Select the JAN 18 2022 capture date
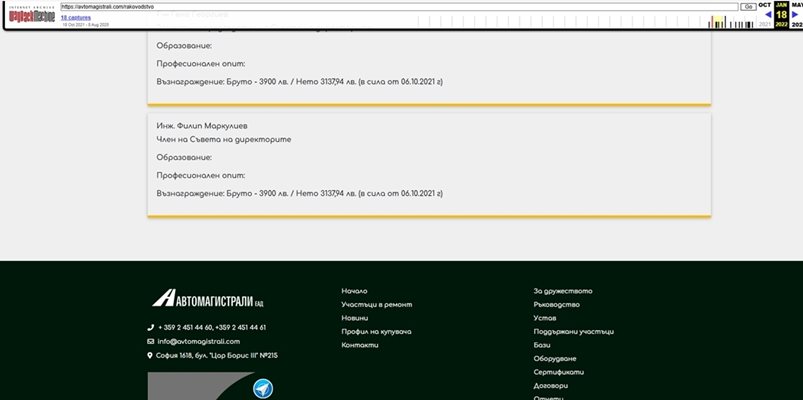Viewport: 803px width, 400px height. [x=781, y=14]
